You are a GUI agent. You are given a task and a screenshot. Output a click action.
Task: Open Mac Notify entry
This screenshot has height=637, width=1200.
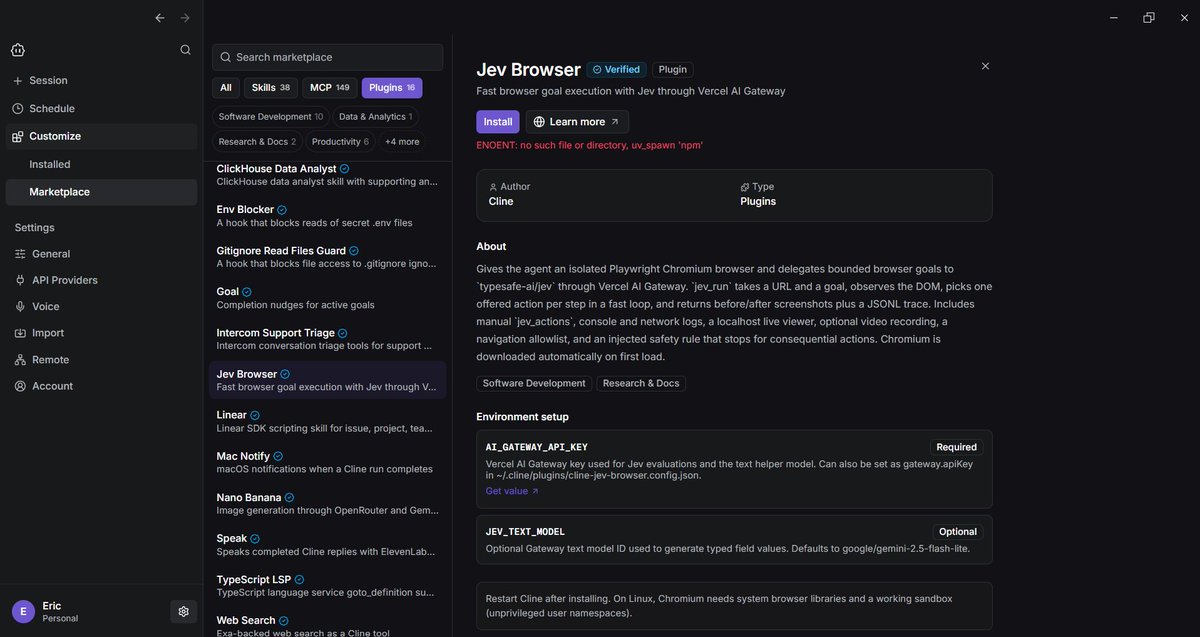click(328, 462)
